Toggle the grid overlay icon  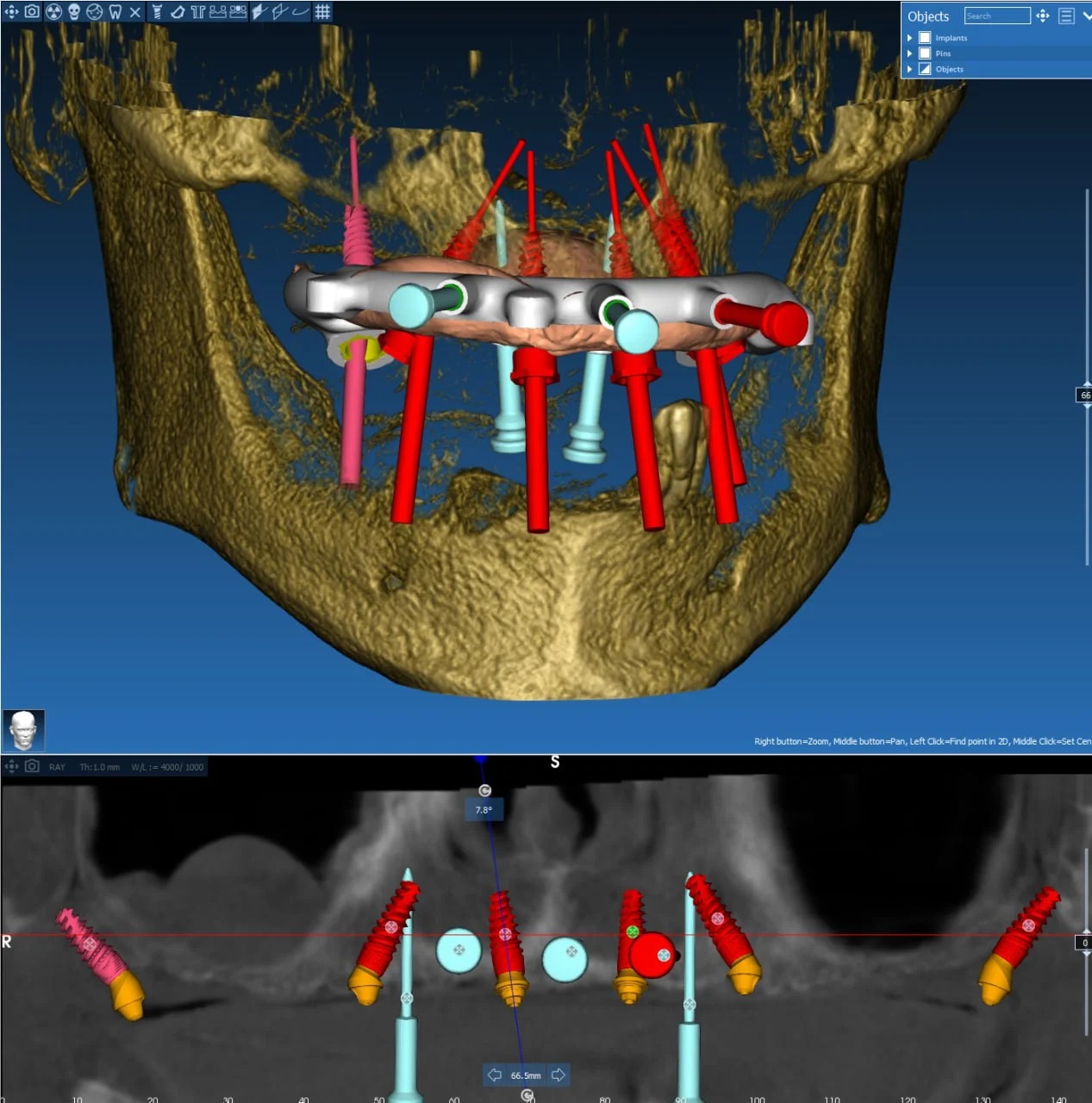(322, 11)
